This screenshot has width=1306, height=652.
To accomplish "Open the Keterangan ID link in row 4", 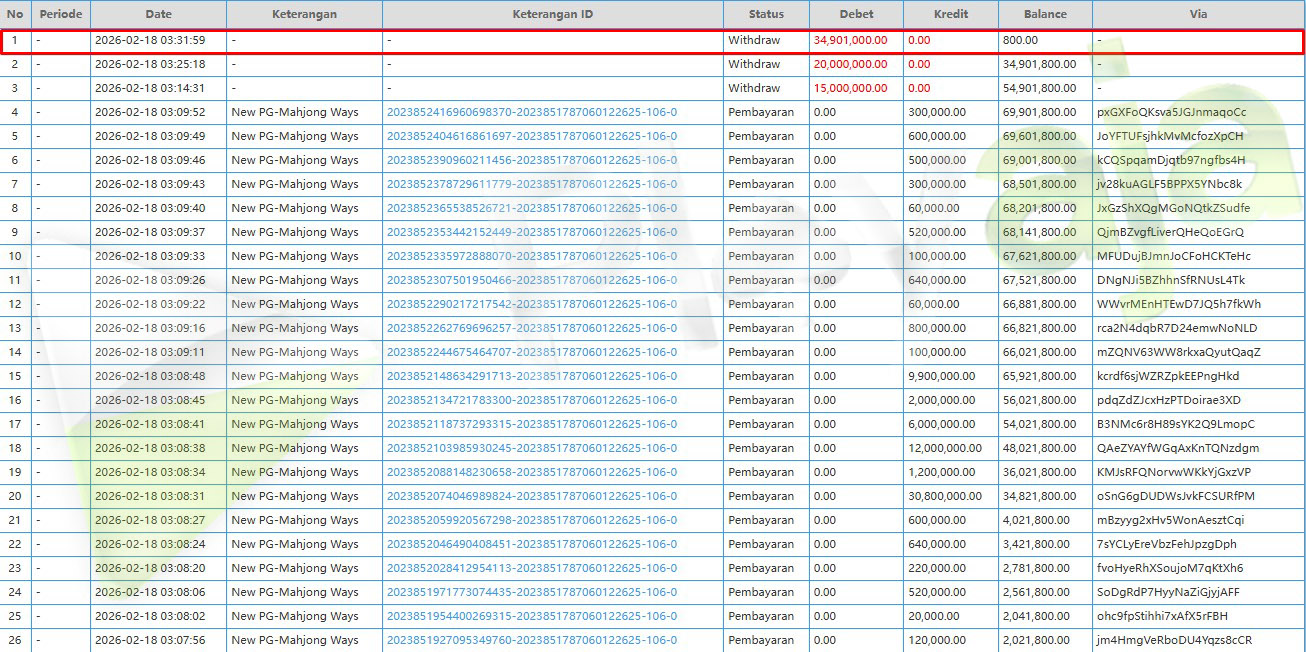I will (531, 112).
